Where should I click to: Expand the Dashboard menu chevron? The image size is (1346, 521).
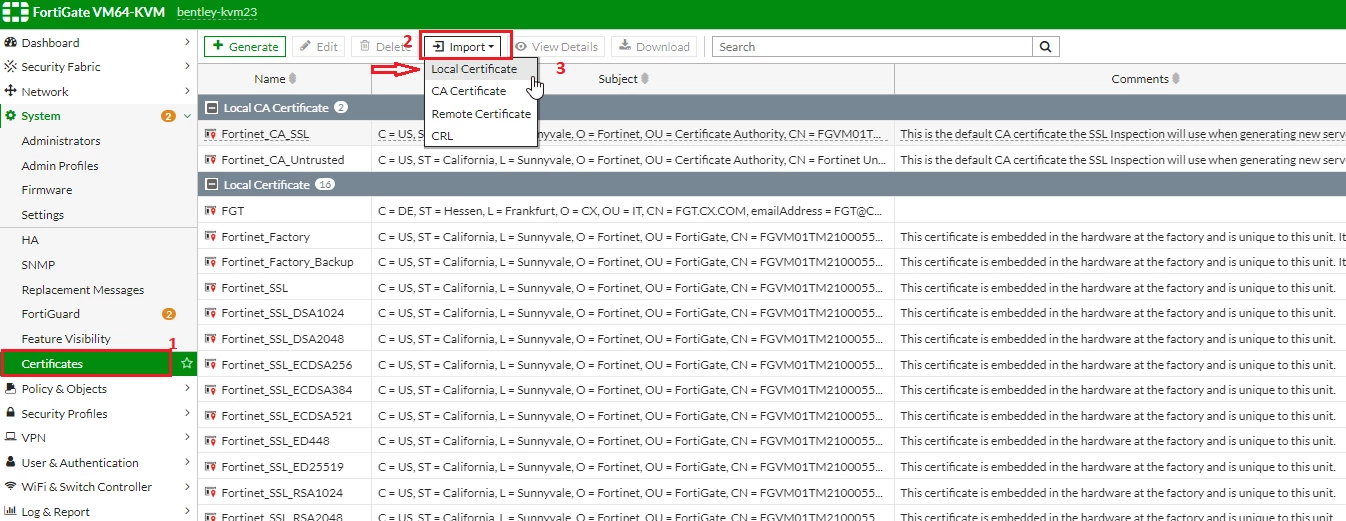[187, 43]
